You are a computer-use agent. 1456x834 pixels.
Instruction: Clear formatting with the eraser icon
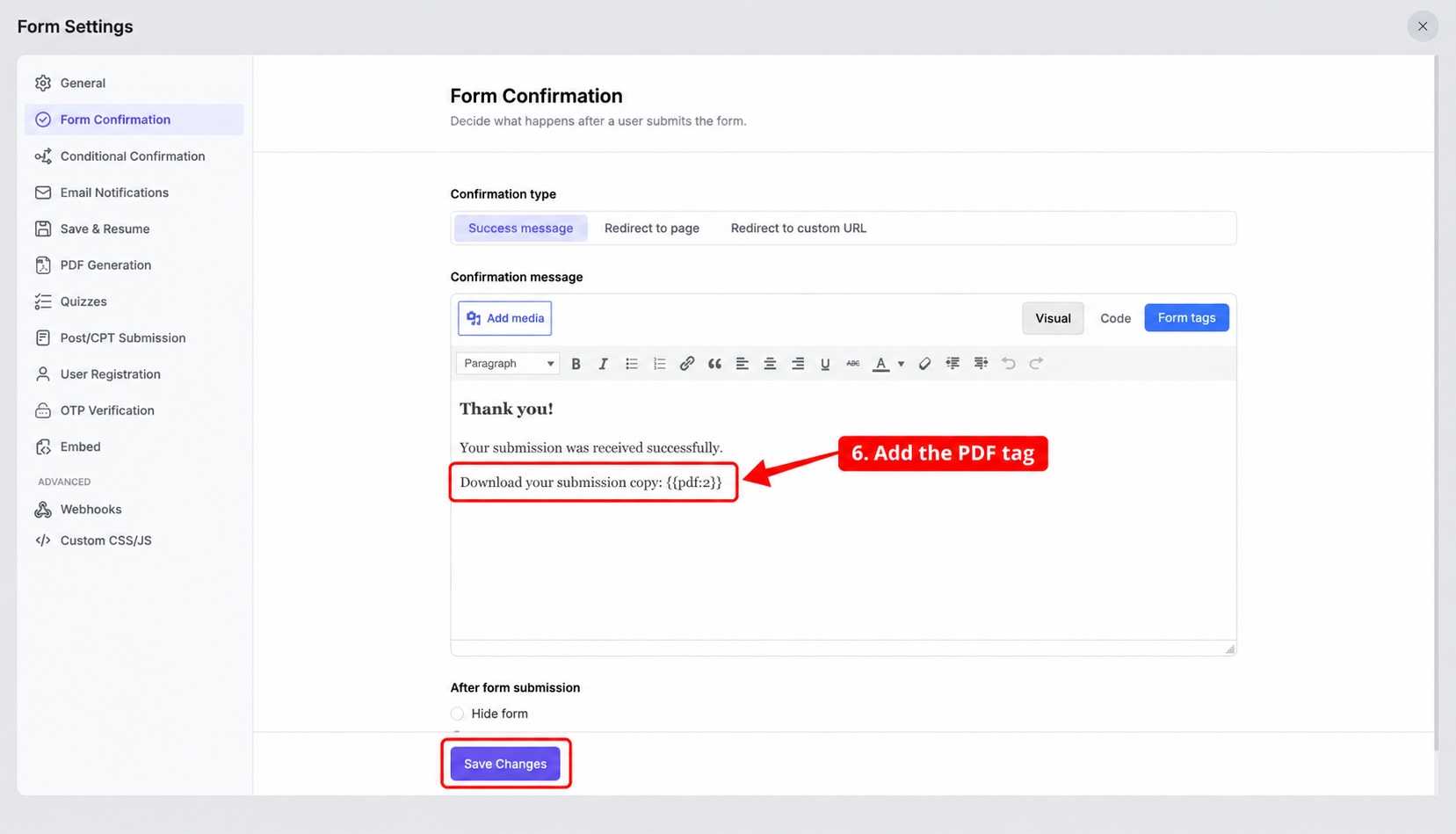point(924,364)
